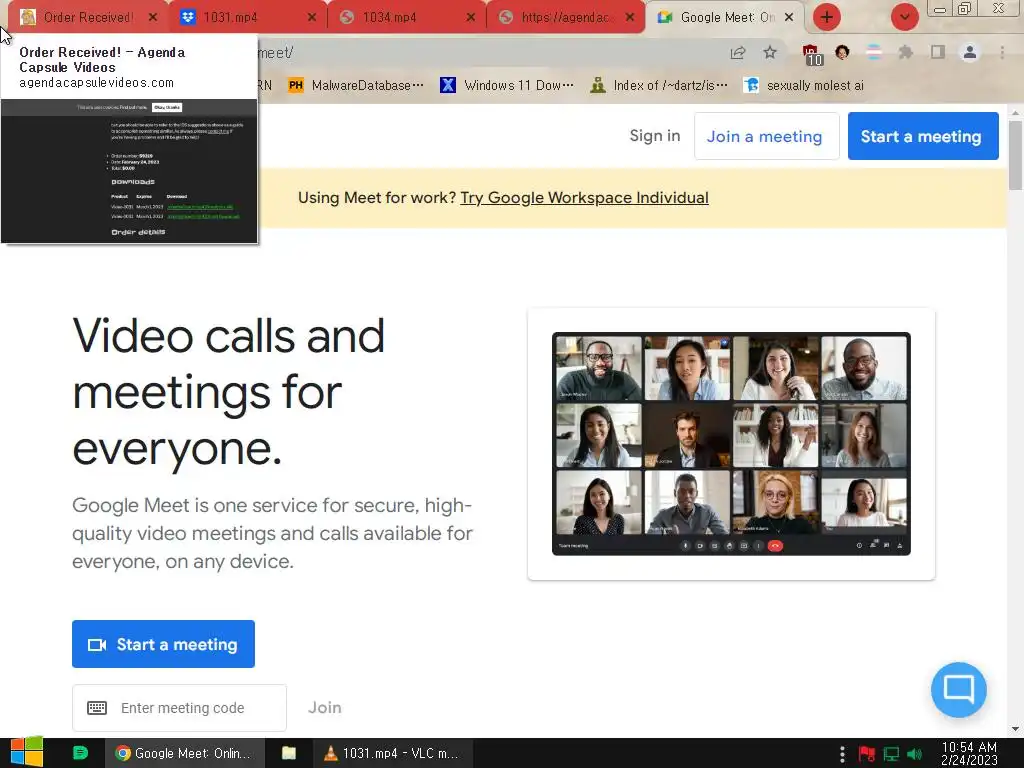Close the Google Meet tab
Screen dimensions: 1024x768
click(789, 17)
